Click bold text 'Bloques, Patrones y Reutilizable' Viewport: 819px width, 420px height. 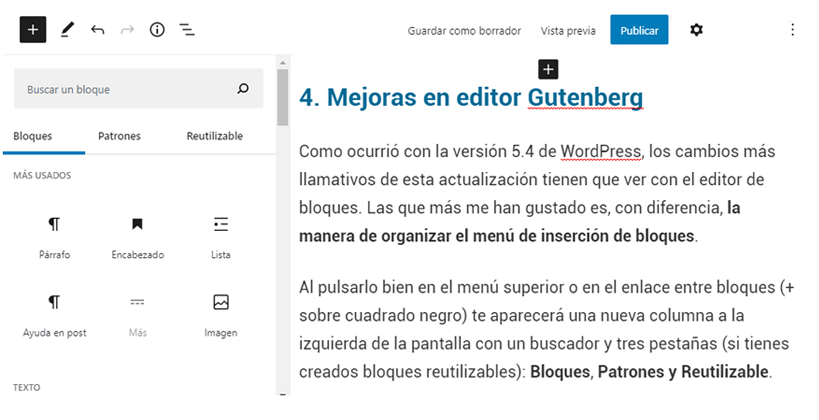coord(649,372)
